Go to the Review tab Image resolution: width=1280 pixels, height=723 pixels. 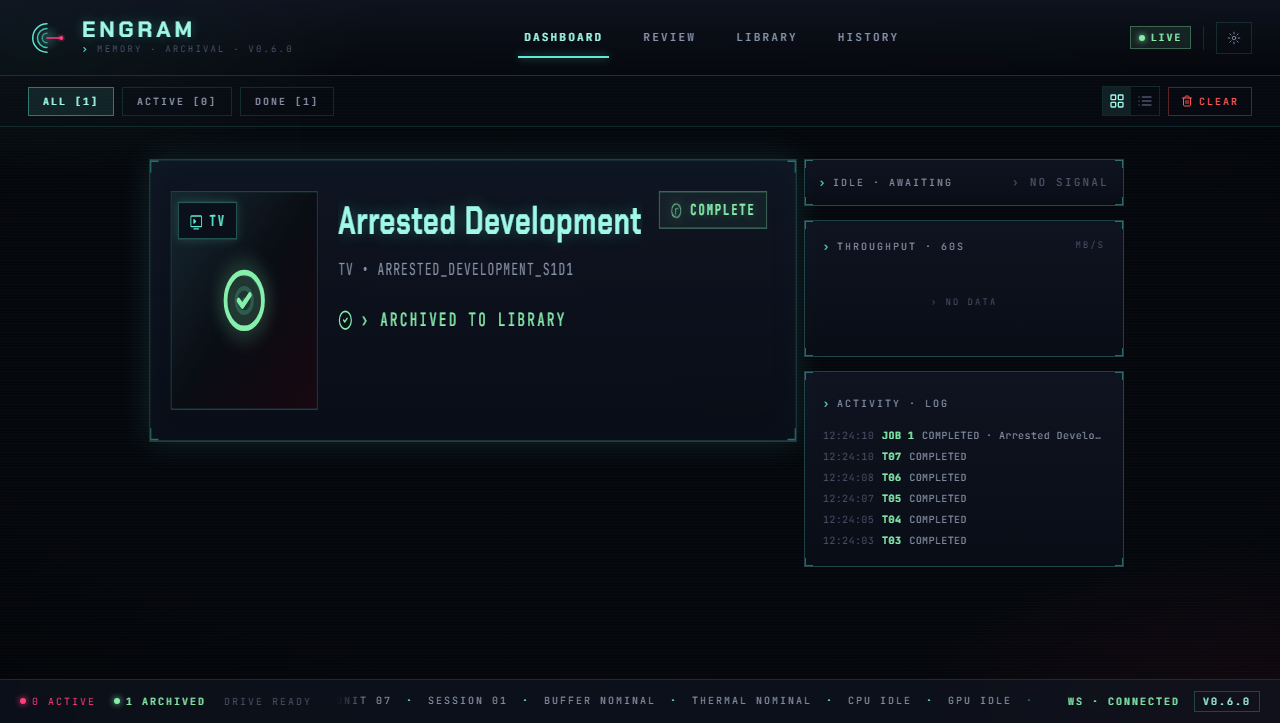[669, 38]
